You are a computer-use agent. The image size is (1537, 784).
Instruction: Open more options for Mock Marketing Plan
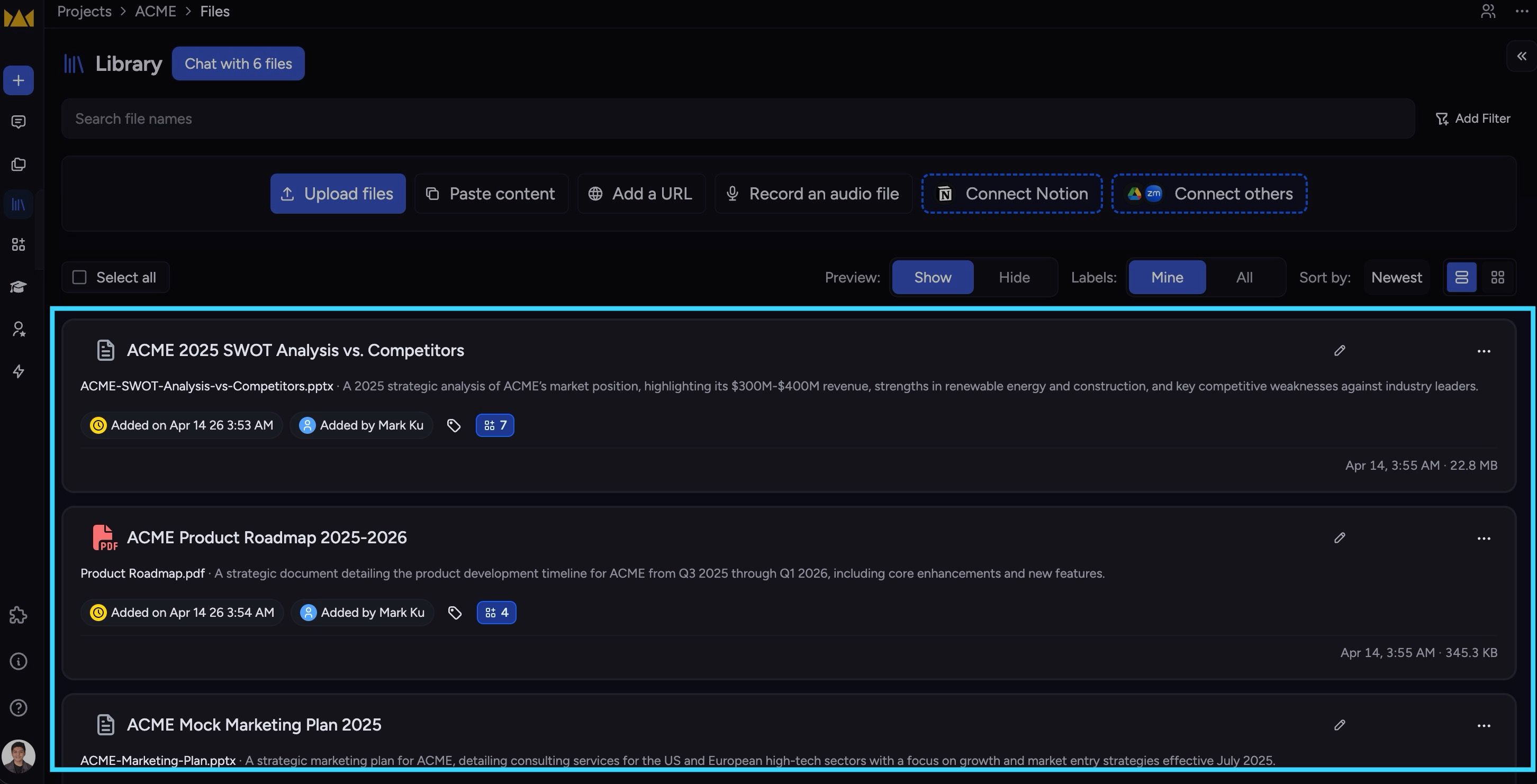[1484, 726]
